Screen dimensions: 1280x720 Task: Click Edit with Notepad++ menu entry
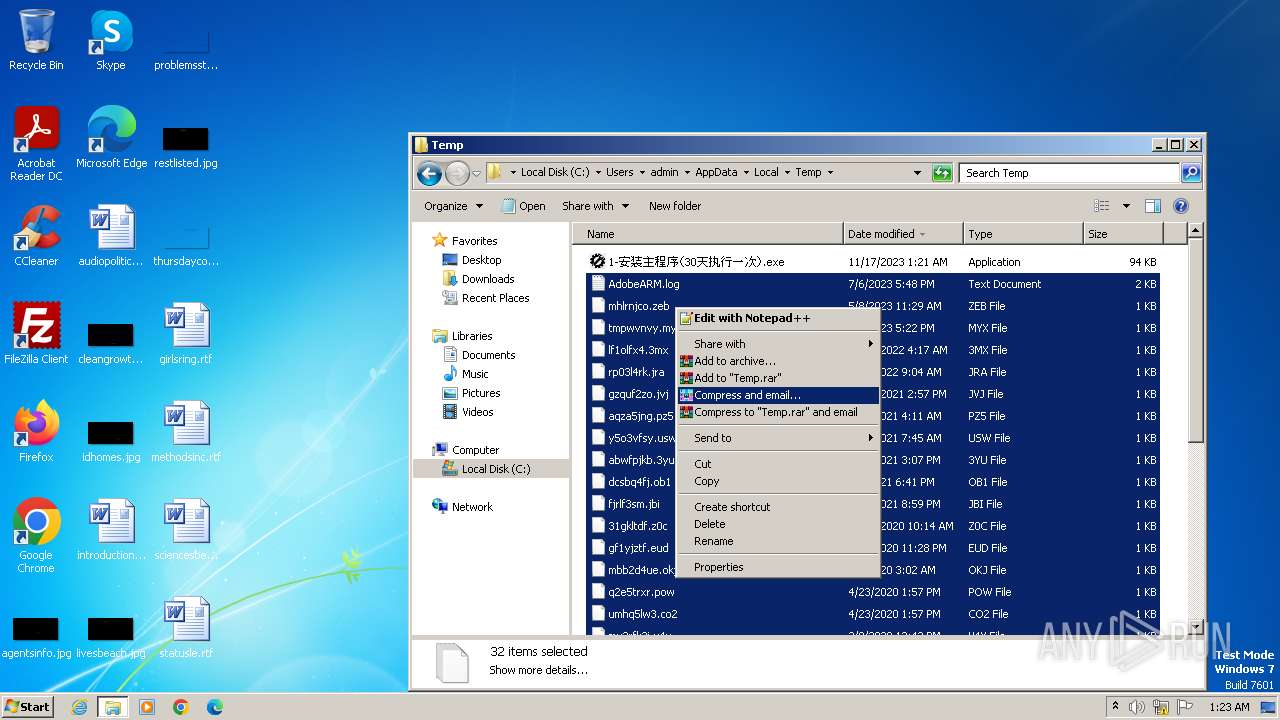[778, 318]
